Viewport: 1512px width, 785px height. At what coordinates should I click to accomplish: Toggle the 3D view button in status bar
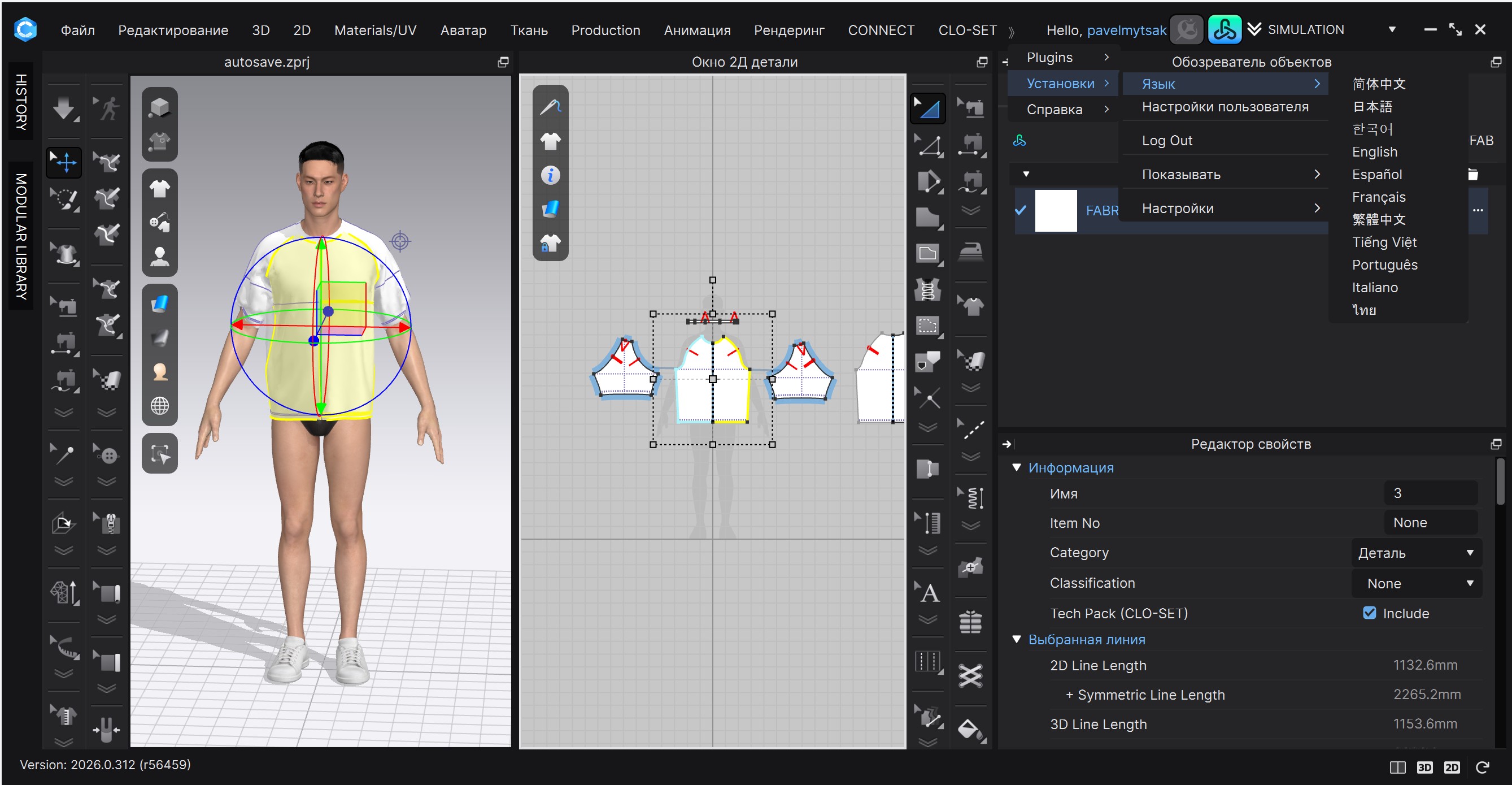1424,767
